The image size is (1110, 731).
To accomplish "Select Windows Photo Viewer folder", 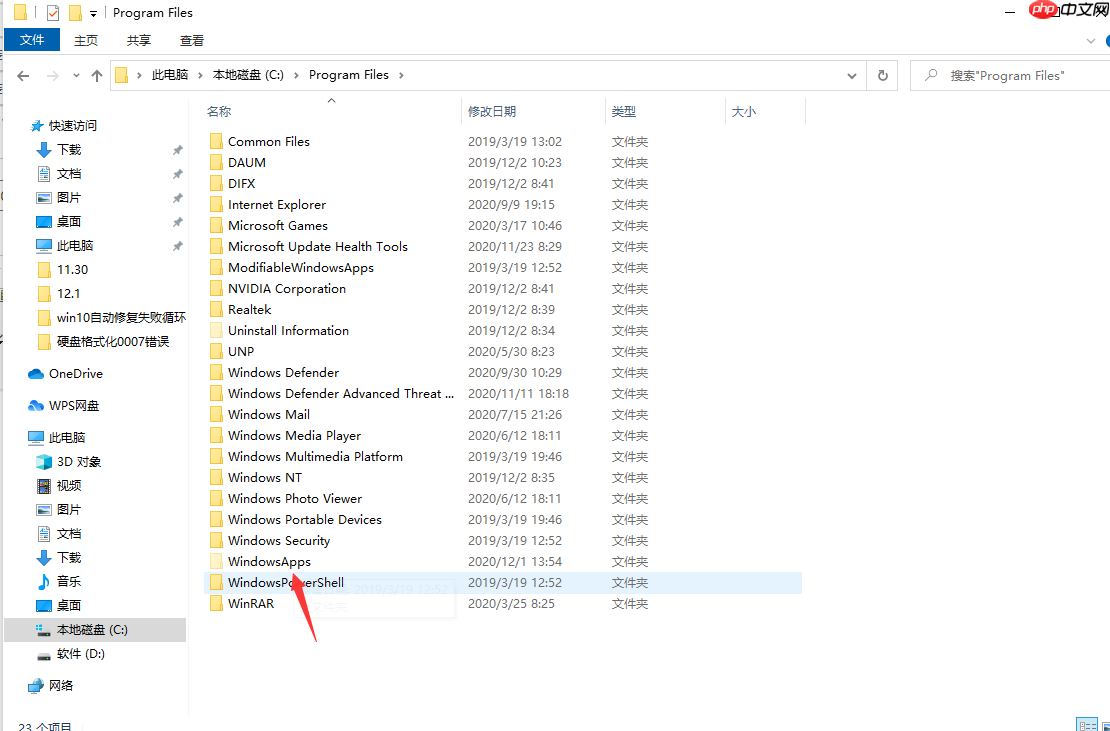I will coord(295,499).
